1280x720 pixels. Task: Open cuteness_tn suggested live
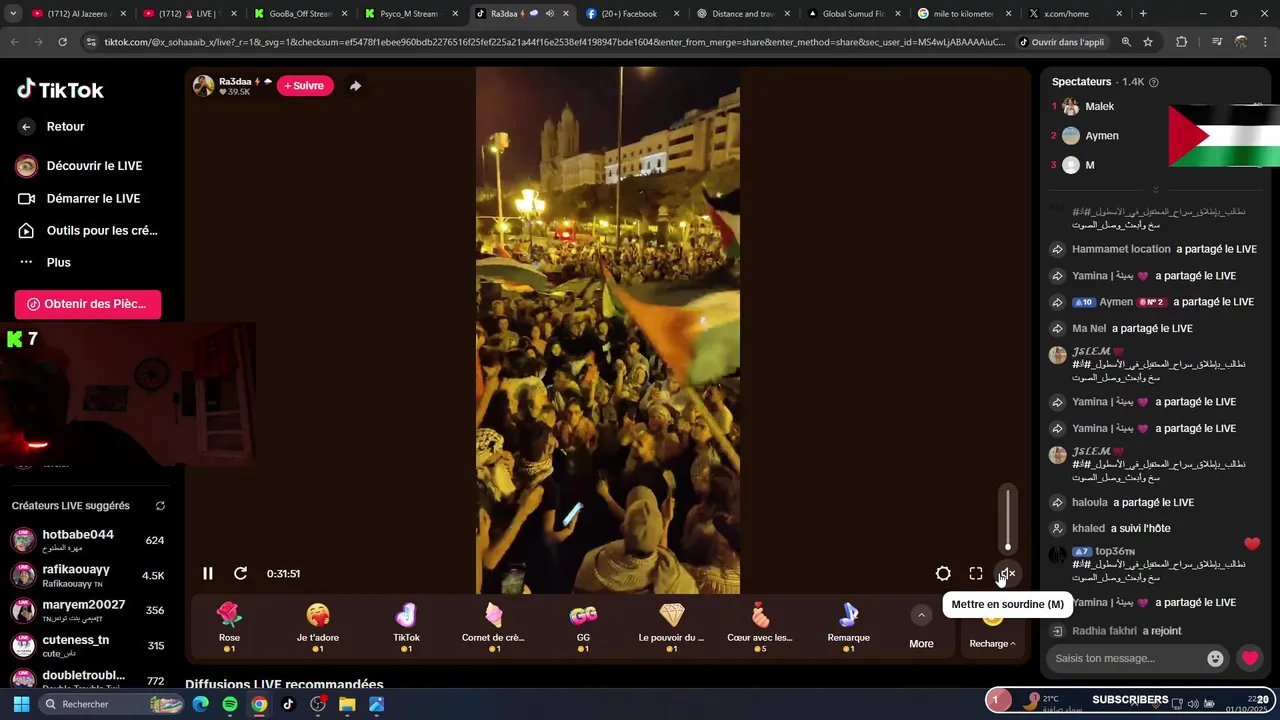pos(88,645)
